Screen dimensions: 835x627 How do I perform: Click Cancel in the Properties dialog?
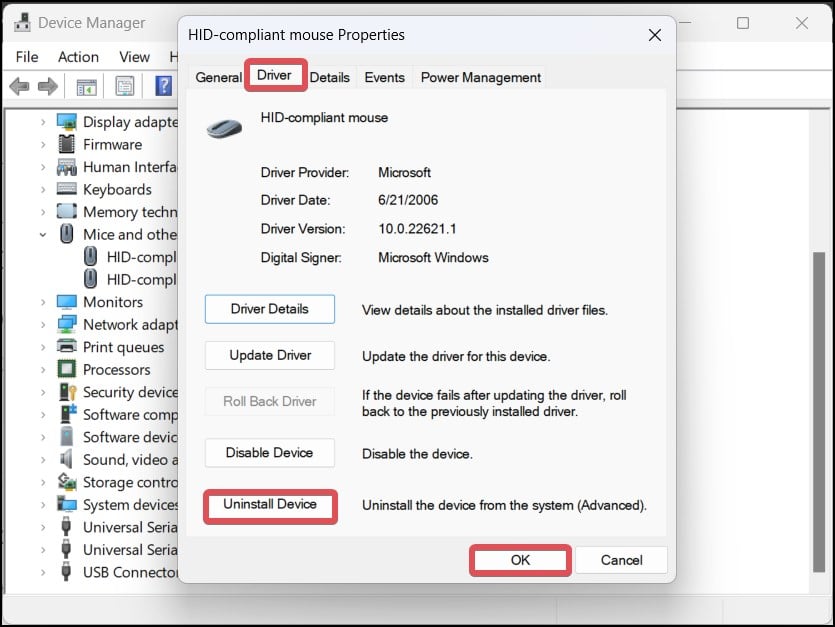[621, 560]
